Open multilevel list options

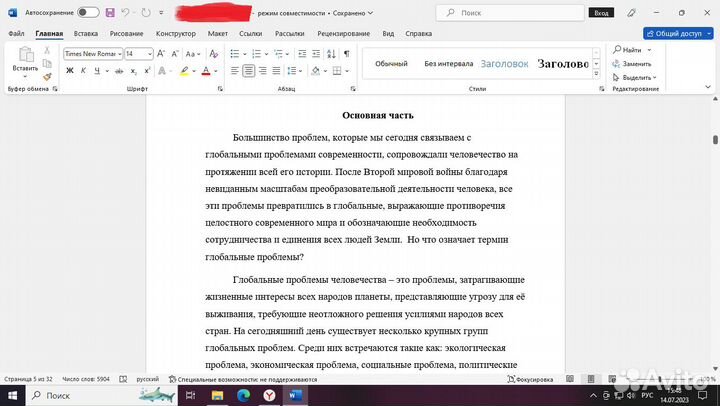278,54
